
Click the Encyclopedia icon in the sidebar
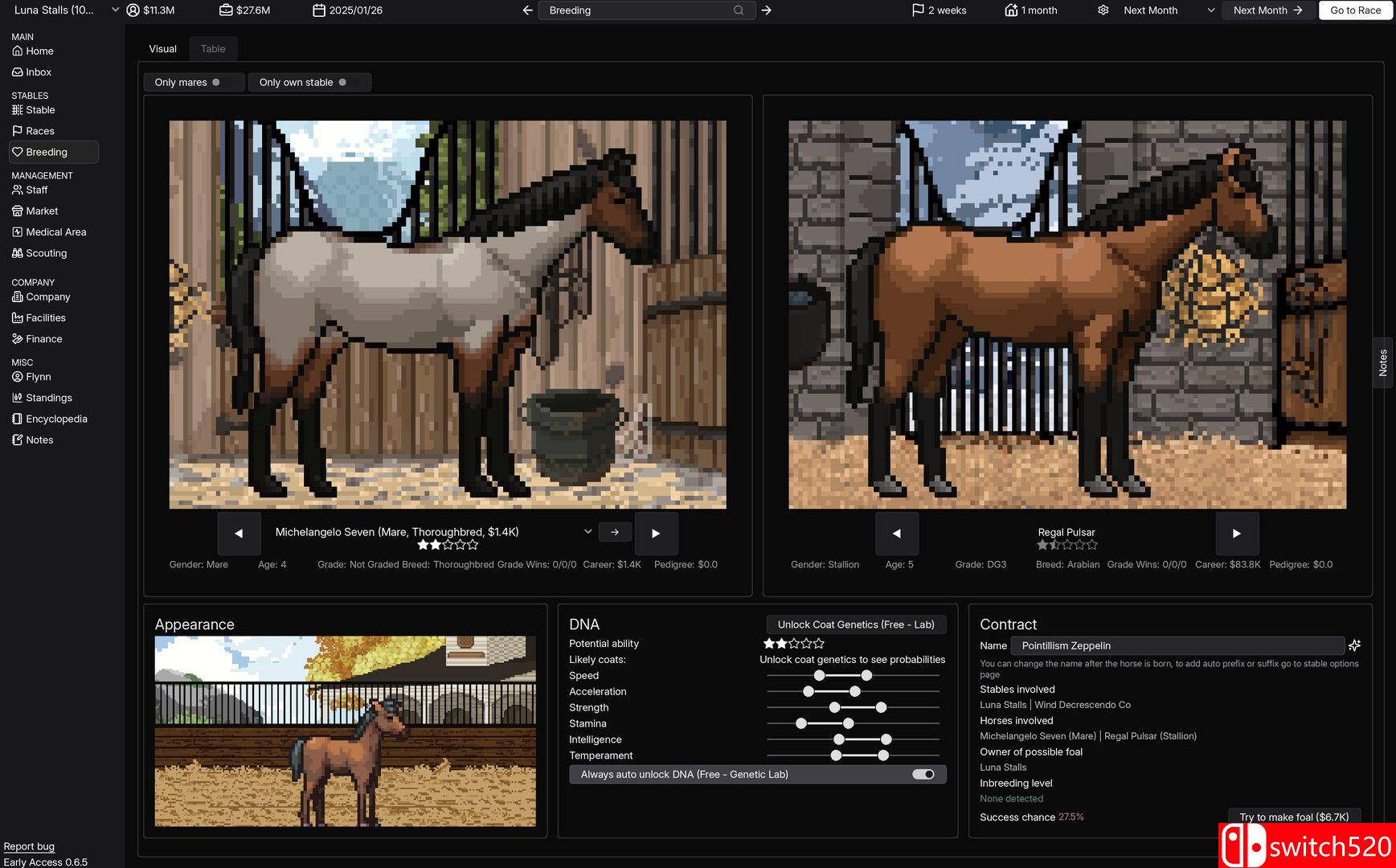point(18,418)
